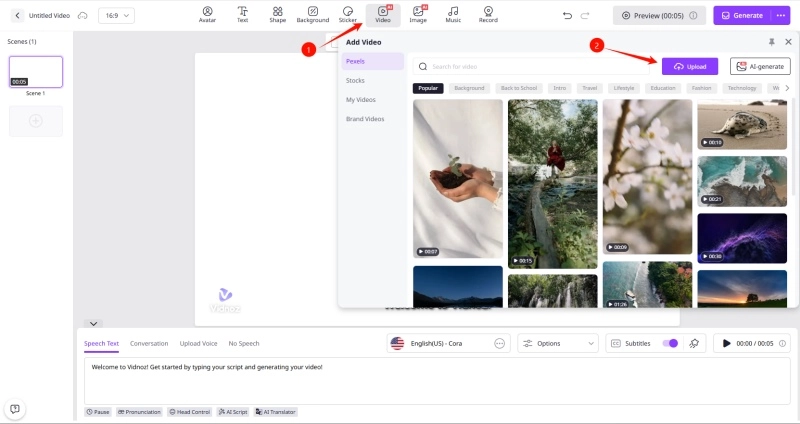Screen dimensions: 800x424
Task: Redo the last action
Action: coord(585,16)
